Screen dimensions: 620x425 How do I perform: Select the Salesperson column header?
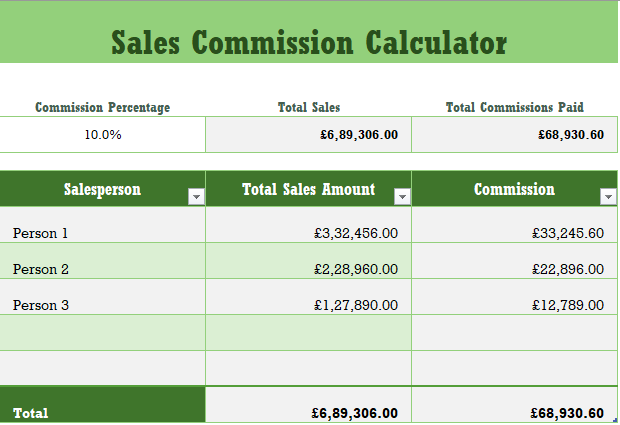(x=102, y=189)
